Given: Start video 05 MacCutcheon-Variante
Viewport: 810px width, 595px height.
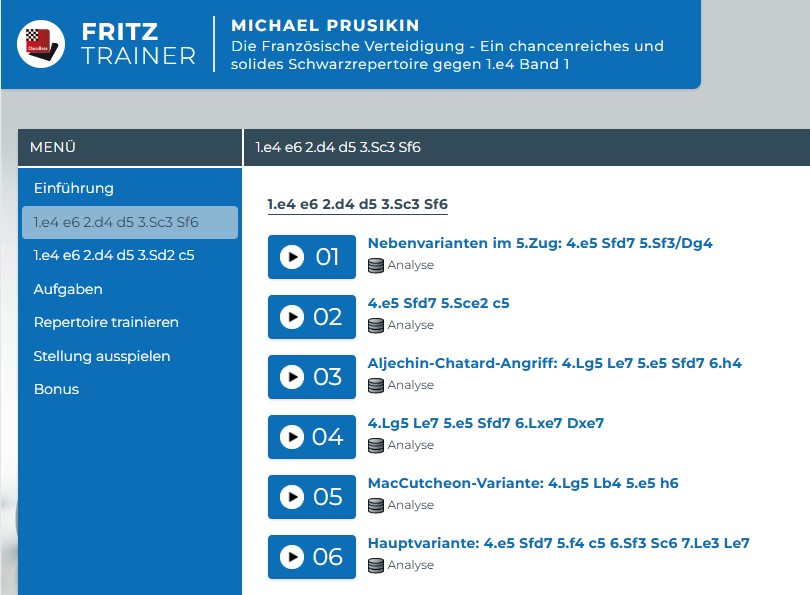Looking at the screenshot, I should (311, 497).
